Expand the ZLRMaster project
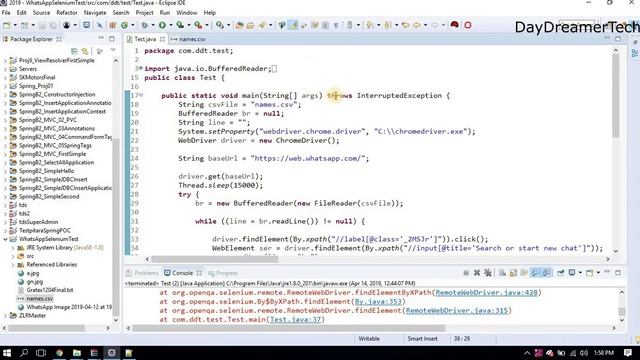Image resolution: width=640 pixels, height=360 pixels. pyautogui.click(x=5, y=316)
